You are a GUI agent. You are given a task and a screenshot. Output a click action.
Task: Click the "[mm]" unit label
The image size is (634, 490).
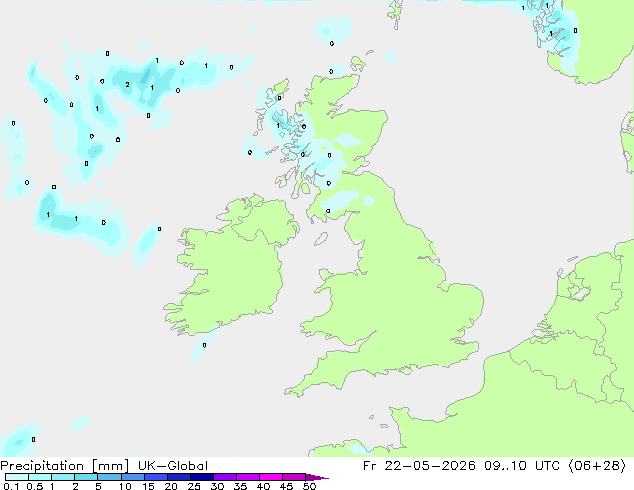coord(110,466)
